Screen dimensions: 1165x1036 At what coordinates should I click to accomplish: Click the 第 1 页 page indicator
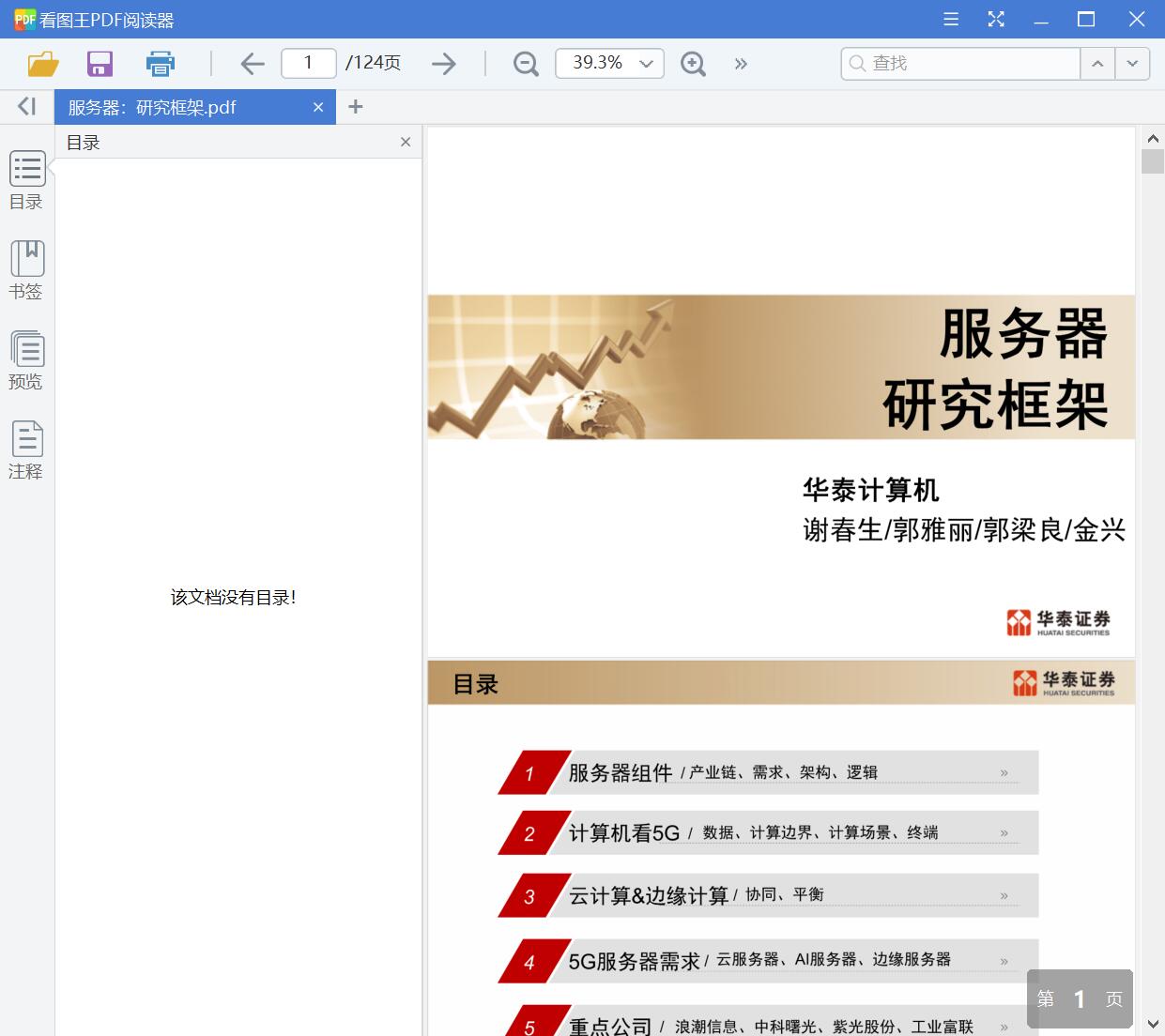click(1080, 999)
